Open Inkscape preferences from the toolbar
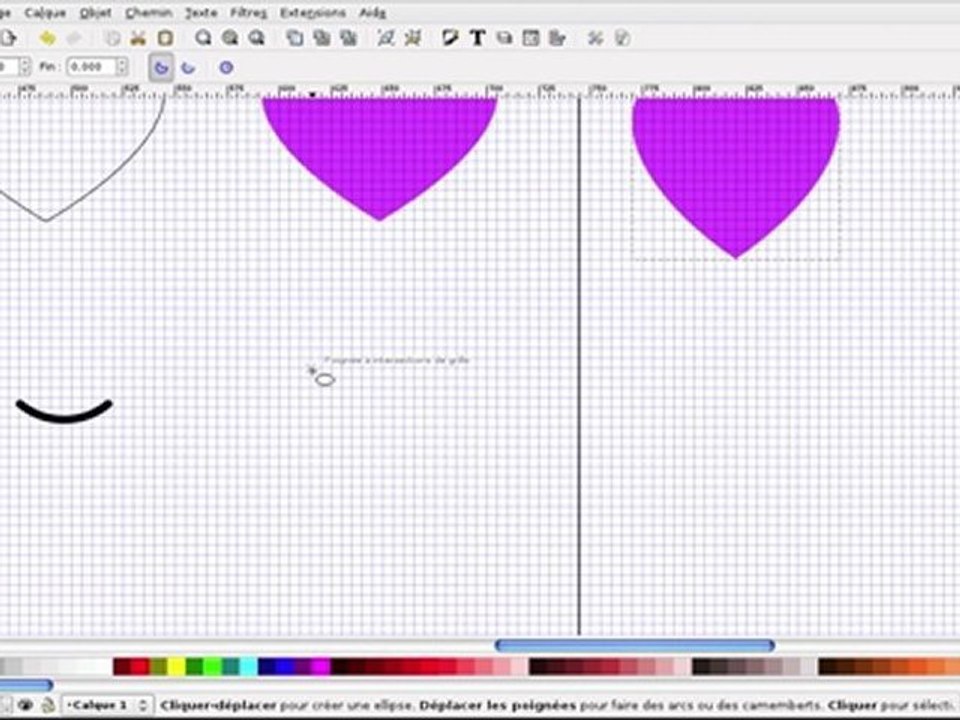 coord(595,39)
